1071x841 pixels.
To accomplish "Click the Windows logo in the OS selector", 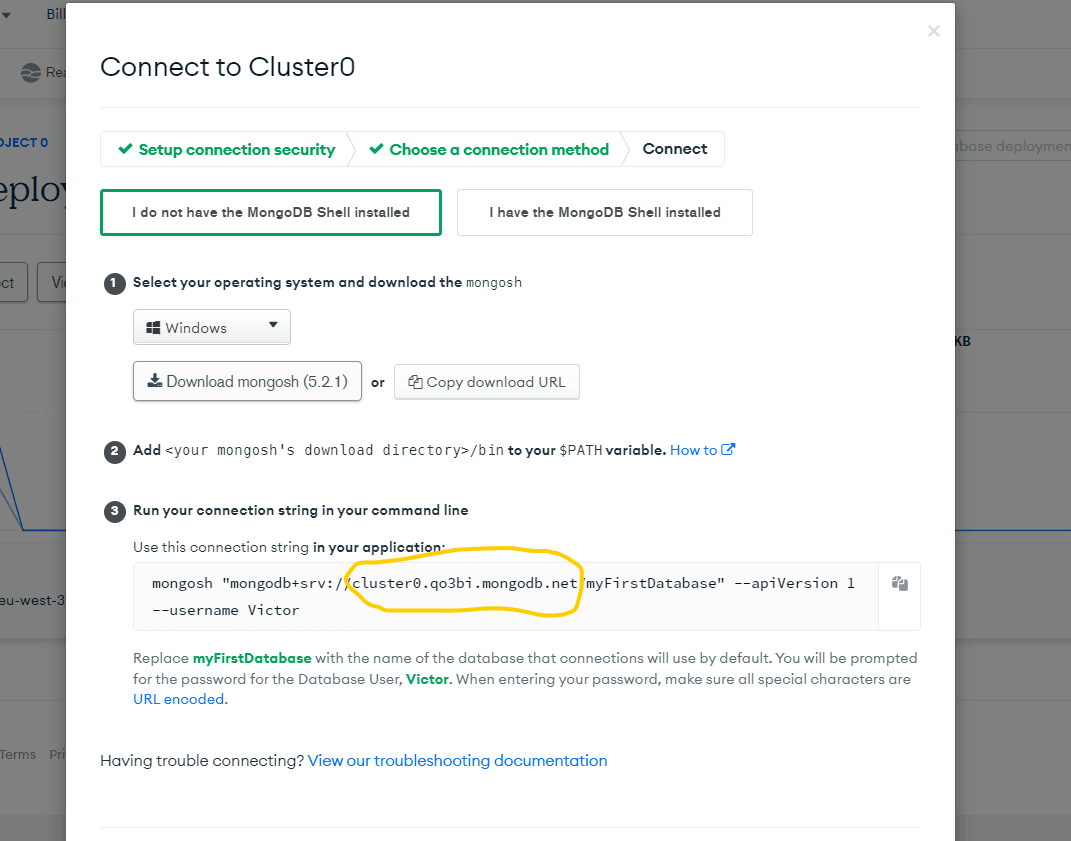I will click(154, 328).
